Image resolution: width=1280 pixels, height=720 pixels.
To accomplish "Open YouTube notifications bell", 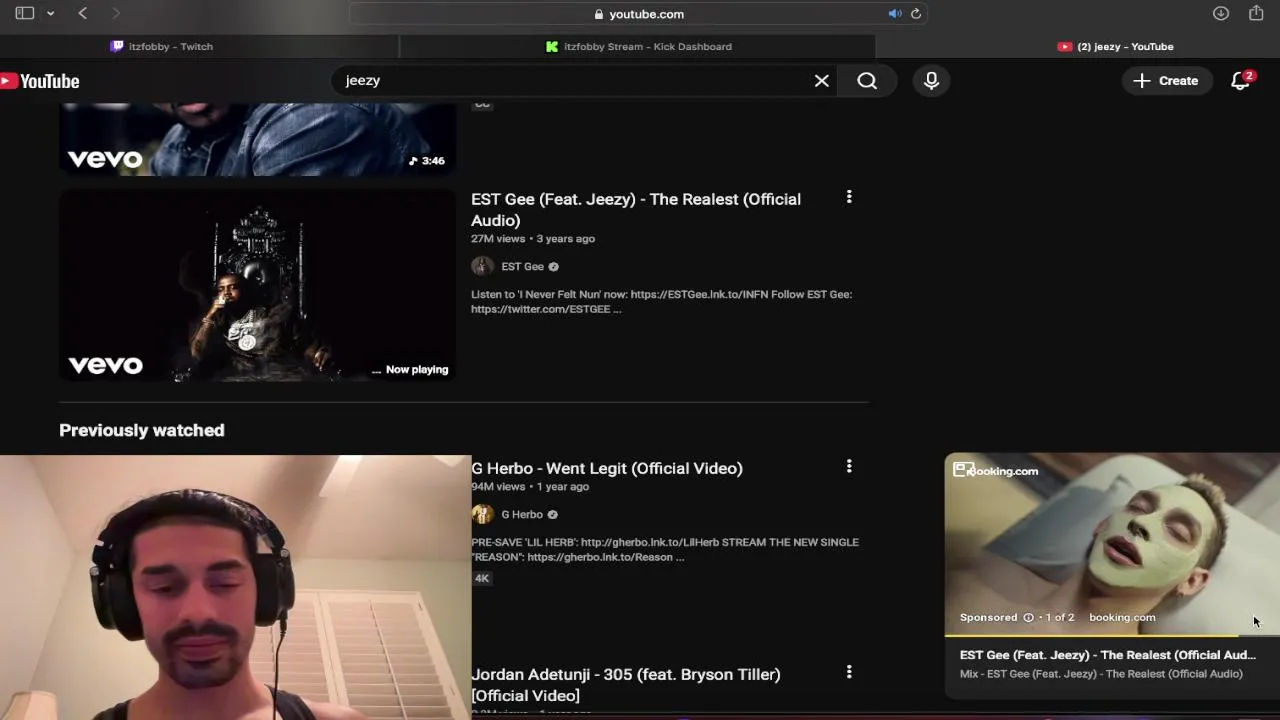I will (1241, 81).
